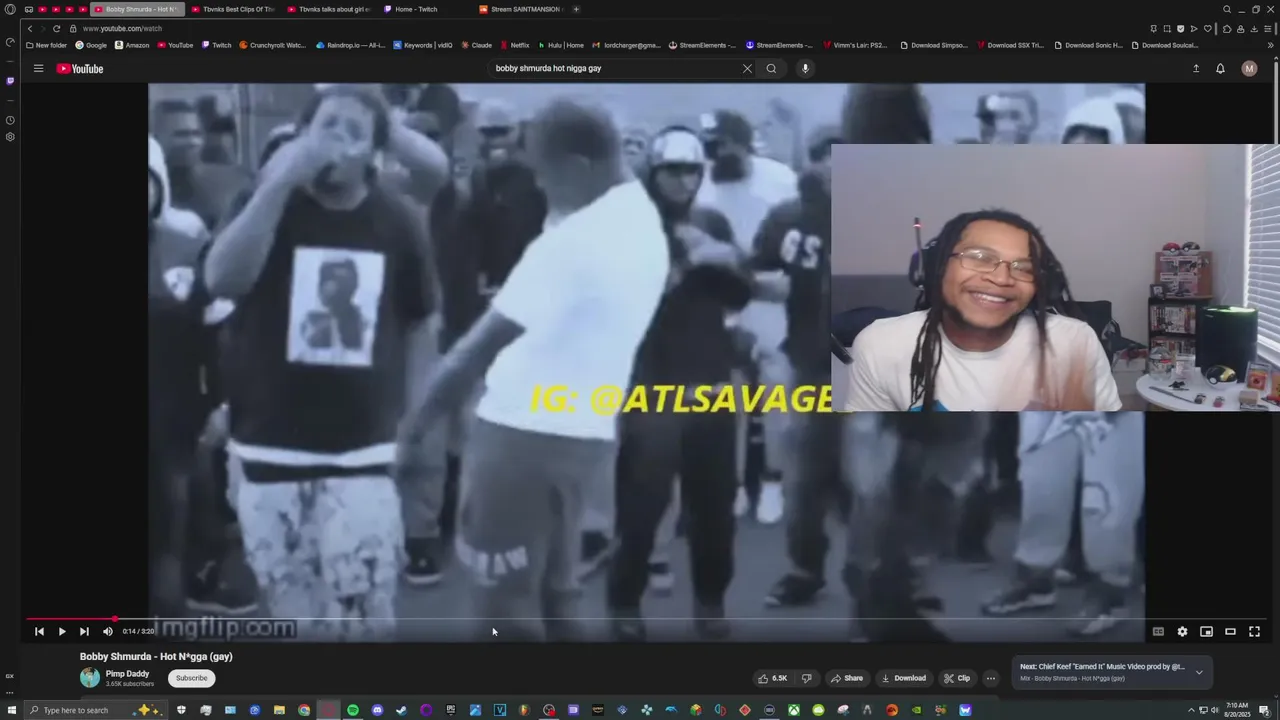Go back in browser history
This screenshot has width=1280, height=720.
coord(30,28)
